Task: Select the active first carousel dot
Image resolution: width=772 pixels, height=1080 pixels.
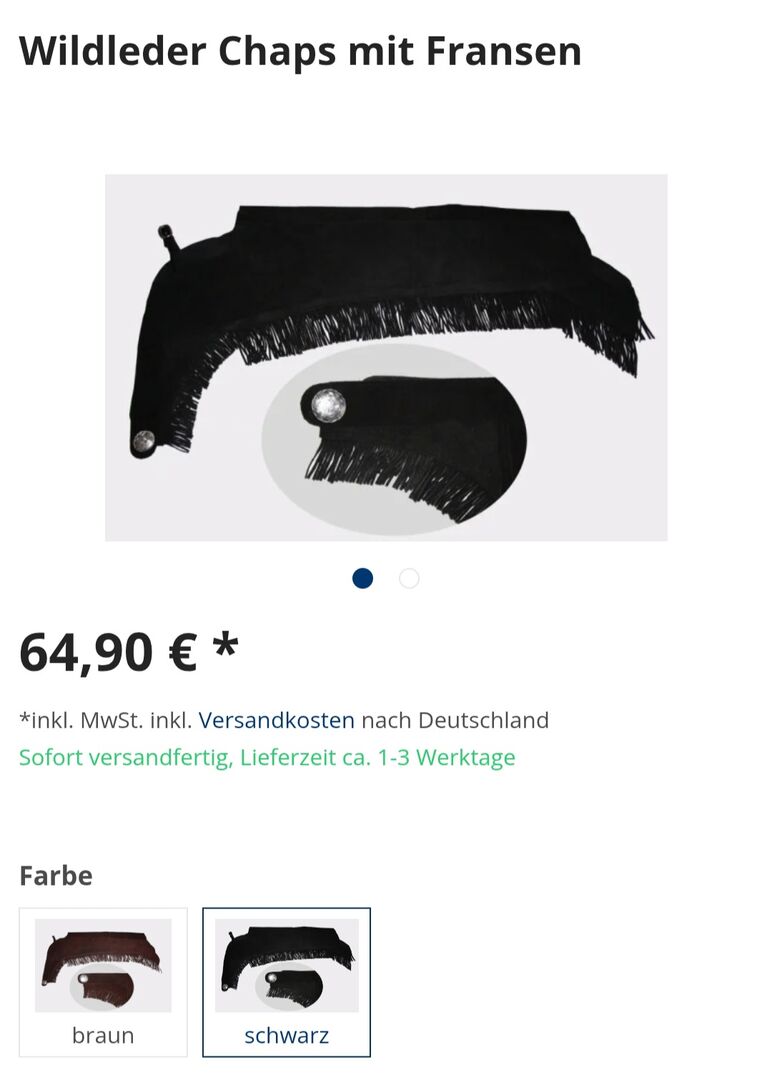Action: tap(363, 579)
